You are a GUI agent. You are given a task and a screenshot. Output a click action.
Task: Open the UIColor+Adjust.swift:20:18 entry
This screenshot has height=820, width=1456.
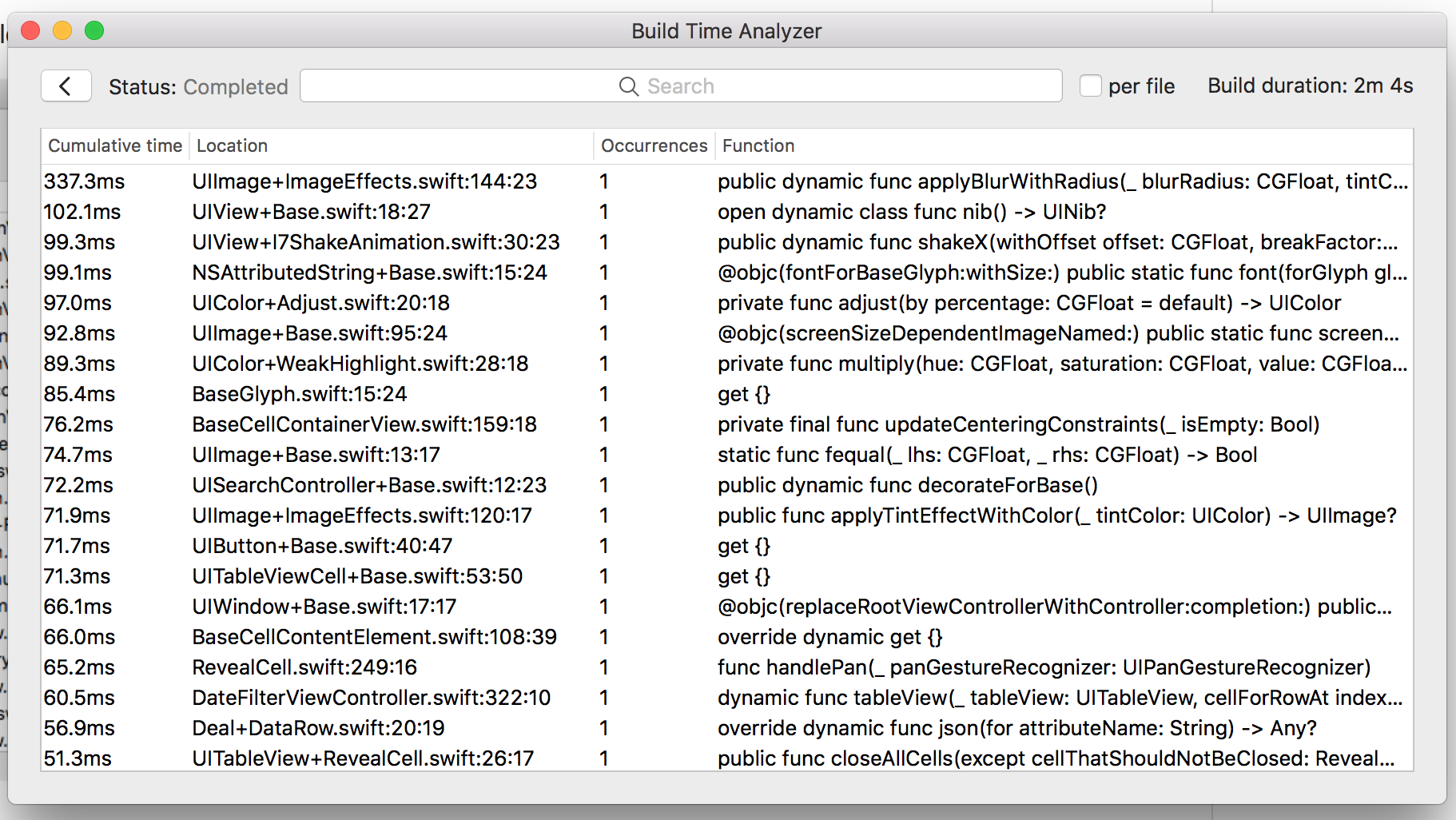pyautogui.click(x=727, y=303)
